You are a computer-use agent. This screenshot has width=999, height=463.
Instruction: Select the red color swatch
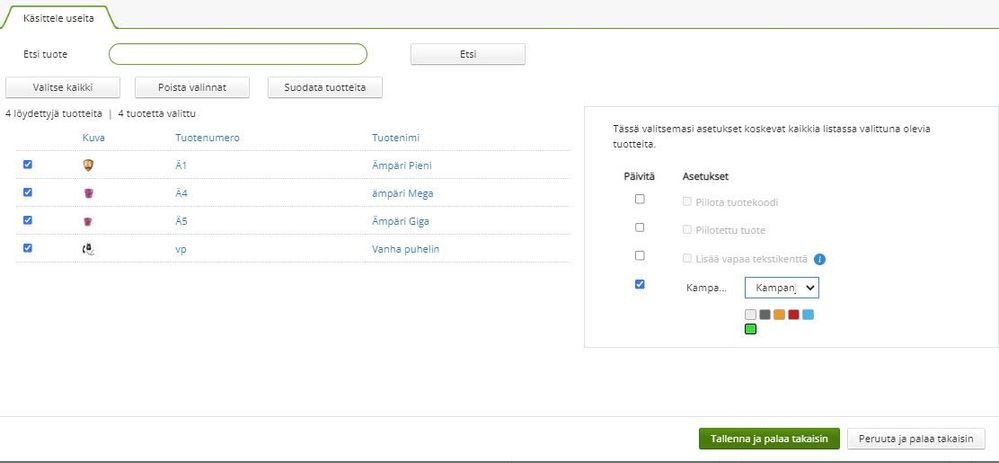point(794,314)
